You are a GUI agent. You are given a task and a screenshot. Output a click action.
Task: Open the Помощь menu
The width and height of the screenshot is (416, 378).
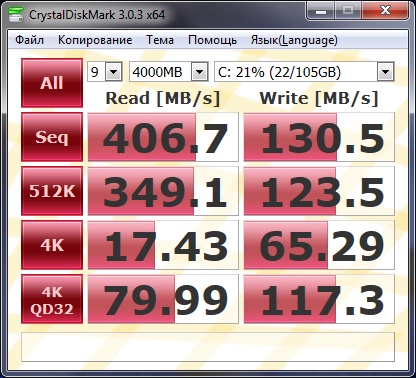[x=212, y=40]
